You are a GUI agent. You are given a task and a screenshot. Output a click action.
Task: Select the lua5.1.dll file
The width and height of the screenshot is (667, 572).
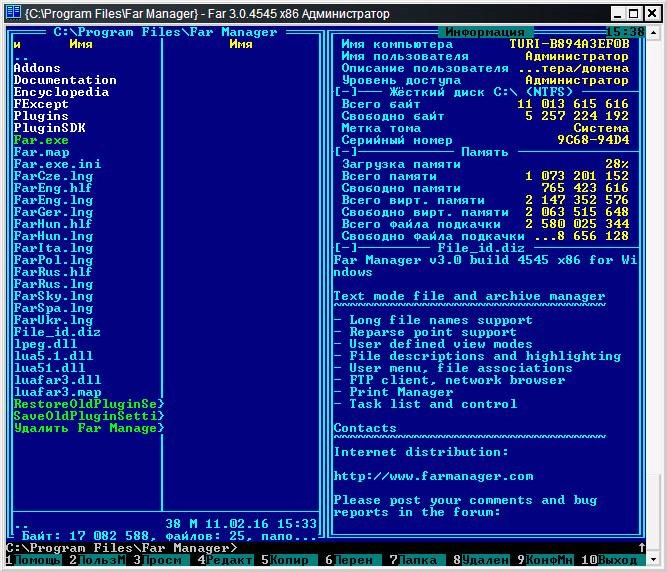(x=53, y=356)
